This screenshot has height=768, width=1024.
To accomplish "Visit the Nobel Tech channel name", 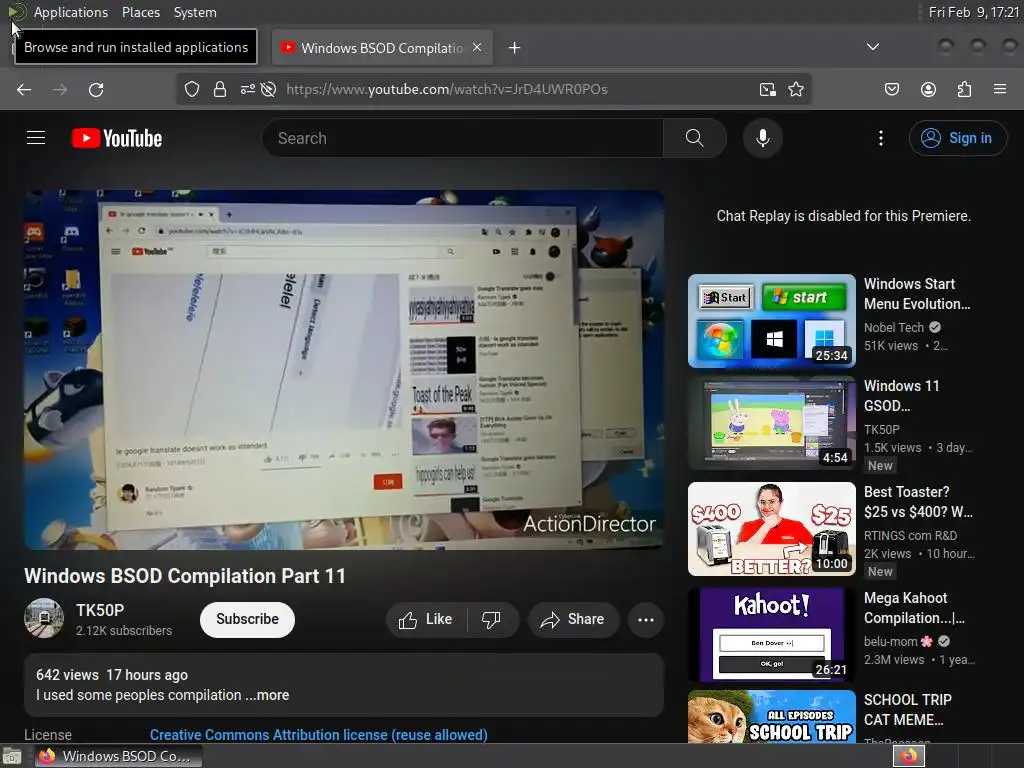I will 894,327.
